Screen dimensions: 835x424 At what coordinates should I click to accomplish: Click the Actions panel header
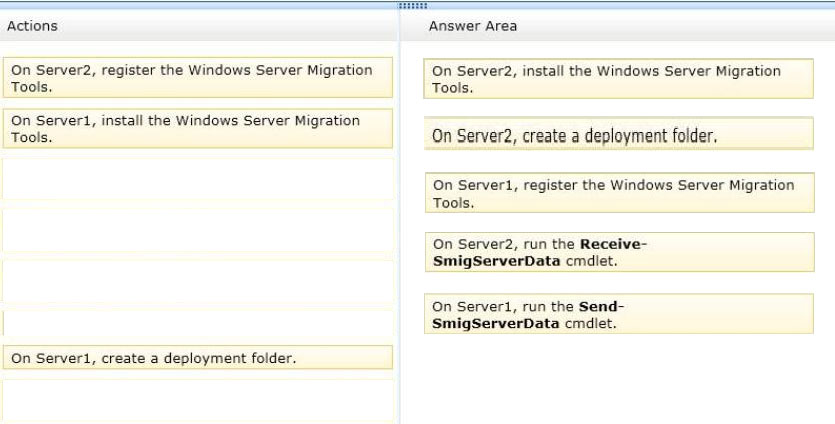[199, 26]
